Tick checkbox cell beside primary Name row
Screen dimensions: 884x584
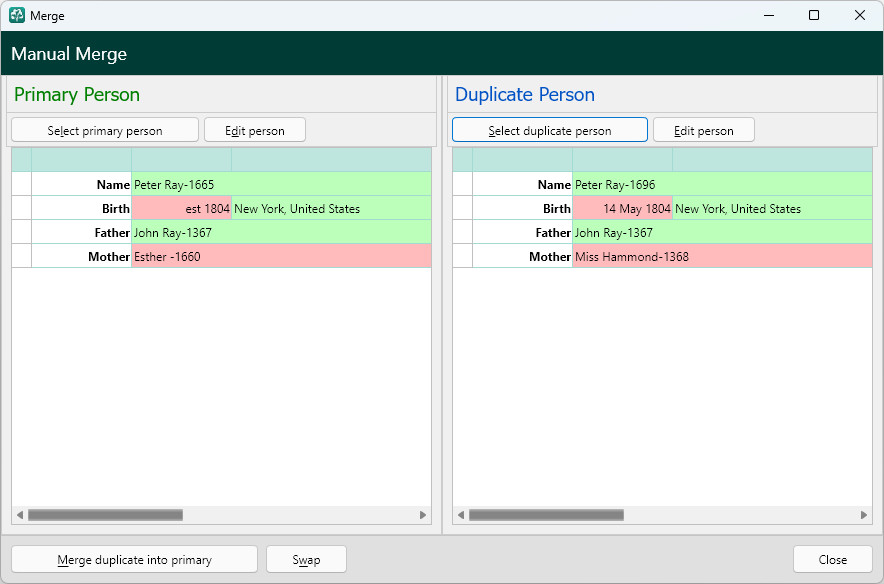pyautogui.click(x=21, y=184)
